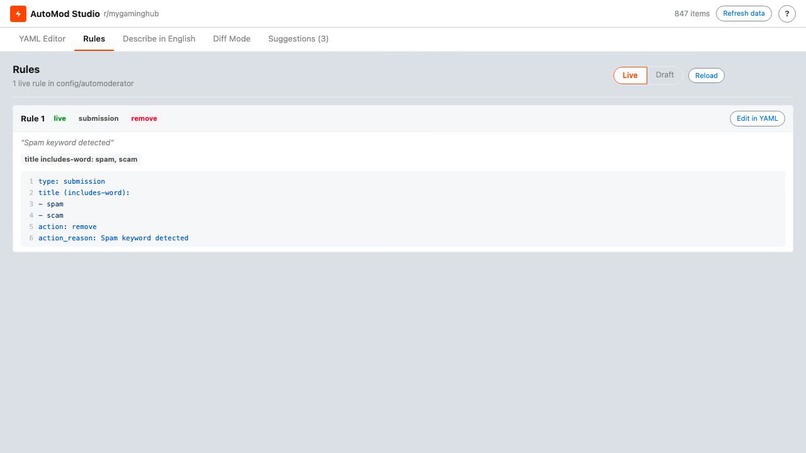Switch to the YAML Editor tab
The height and width of the screenshot is (453, 806).
tap(42, 39)
